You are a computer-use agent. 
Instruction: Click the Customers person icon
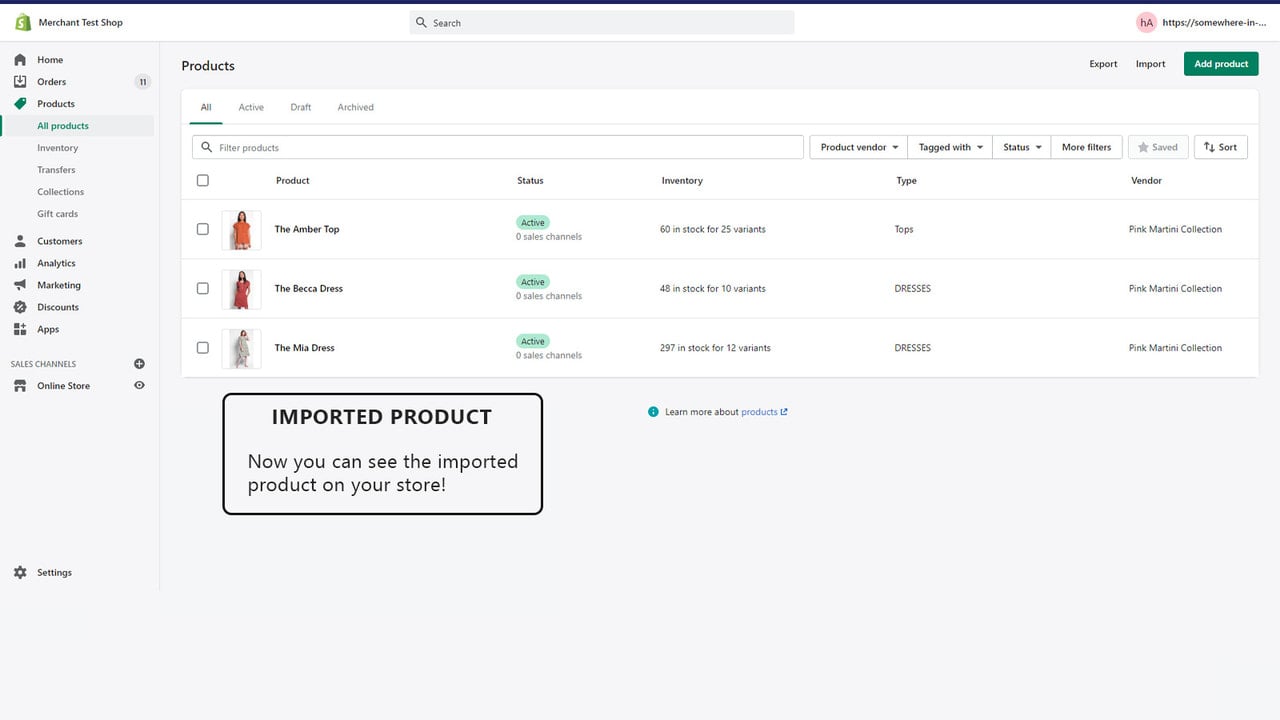pos(20,241)
